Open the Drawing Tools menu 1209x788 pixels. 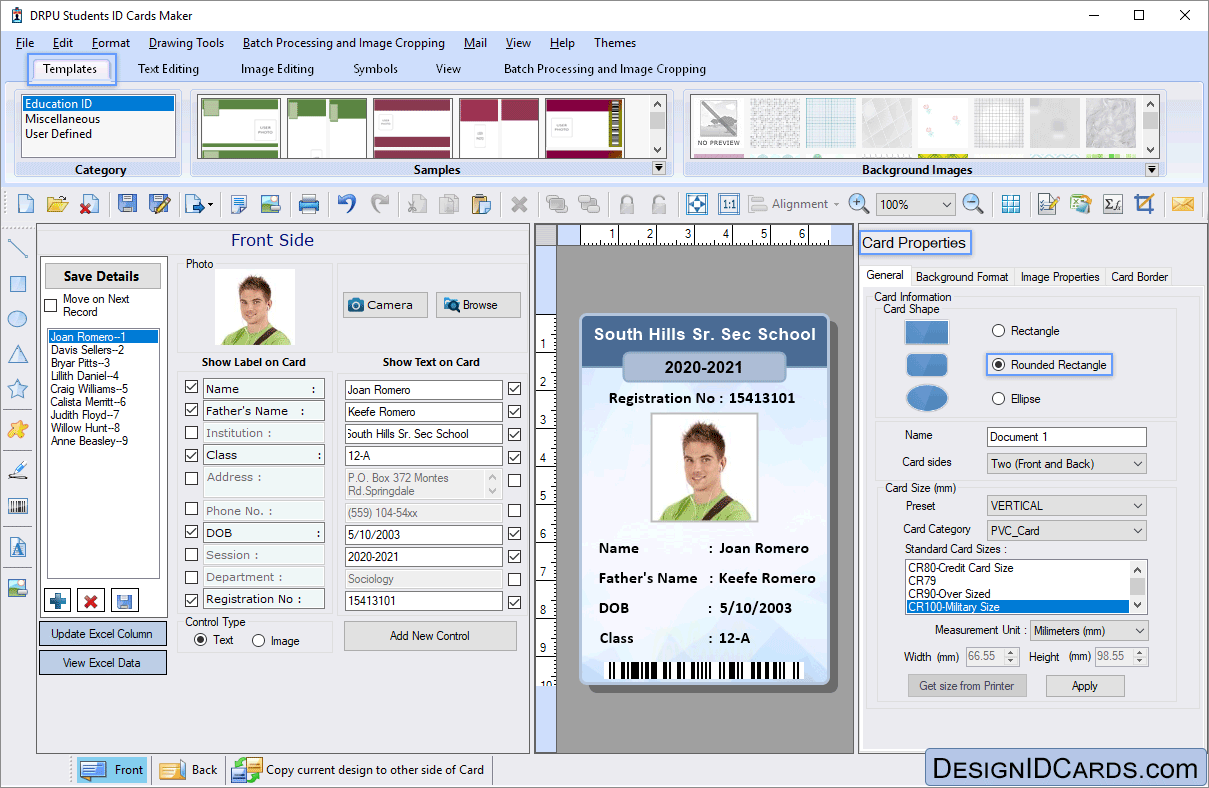[186, 43]
